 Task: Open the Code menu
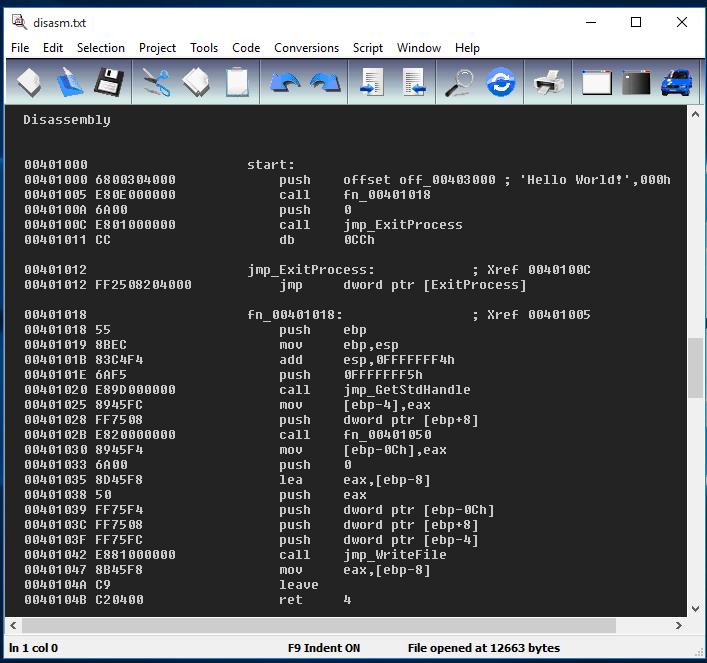coord(246,48)
